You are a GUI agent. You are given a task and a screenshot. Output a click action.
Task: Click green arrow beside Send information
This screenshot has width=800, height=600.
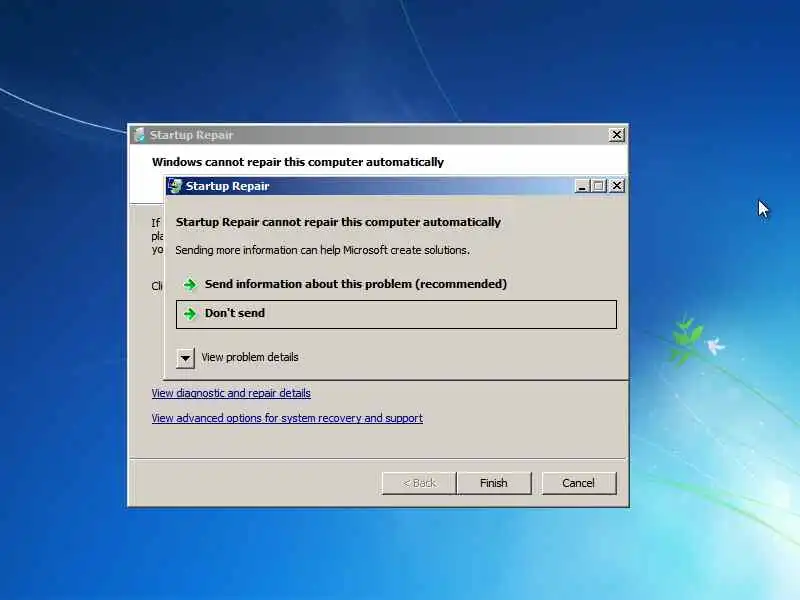[190, 285]
